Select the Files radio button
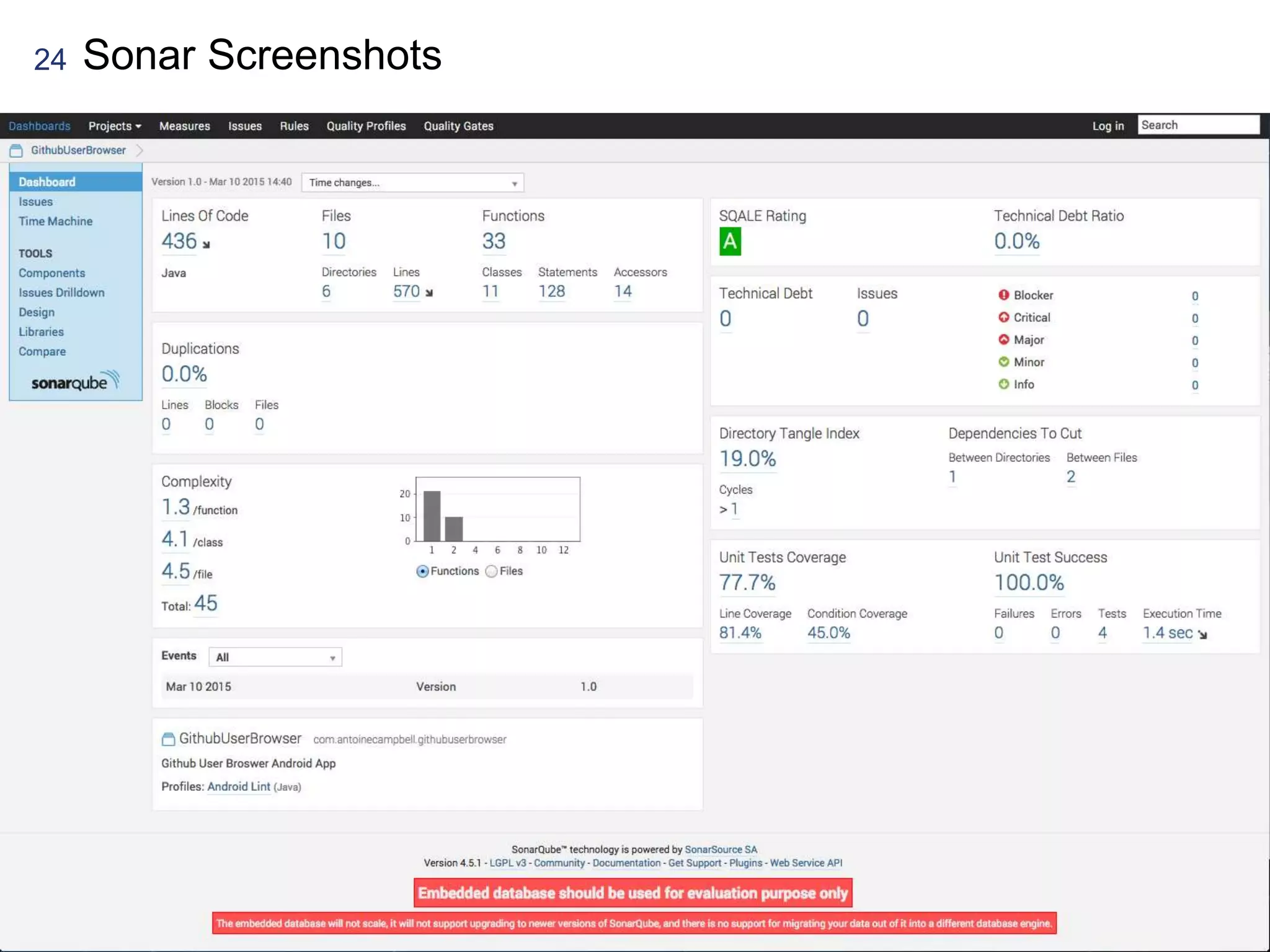The image size is (1270, 952). tap(491, 571)
